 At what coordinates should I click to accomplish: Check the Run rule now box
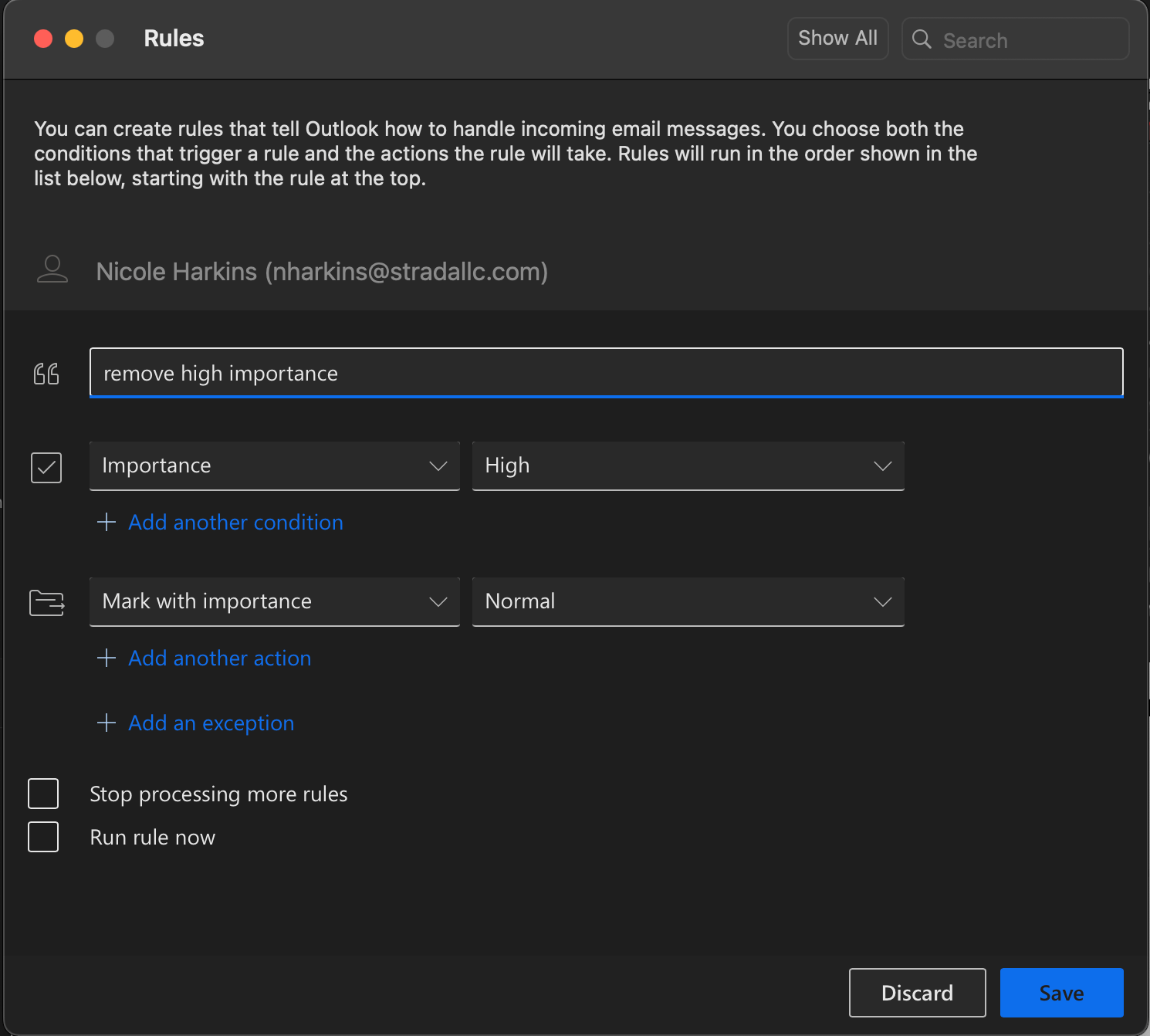pyautogui.click(x=43, y=837)
